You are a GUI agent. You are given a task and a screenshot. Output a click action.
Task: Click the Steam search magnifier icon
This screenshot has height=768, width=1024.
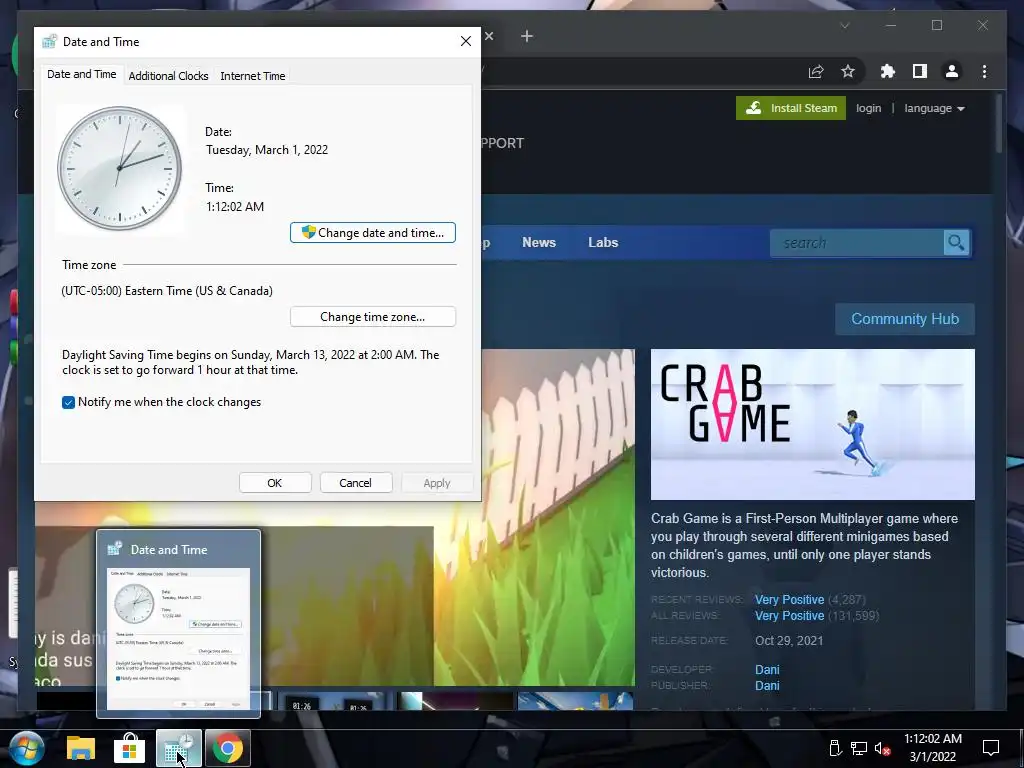(x=957, y=243)
